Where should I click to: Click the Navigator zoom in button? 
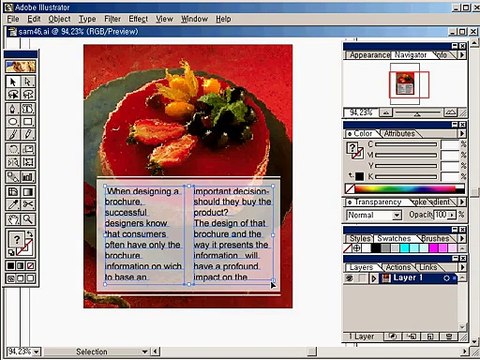450,112
